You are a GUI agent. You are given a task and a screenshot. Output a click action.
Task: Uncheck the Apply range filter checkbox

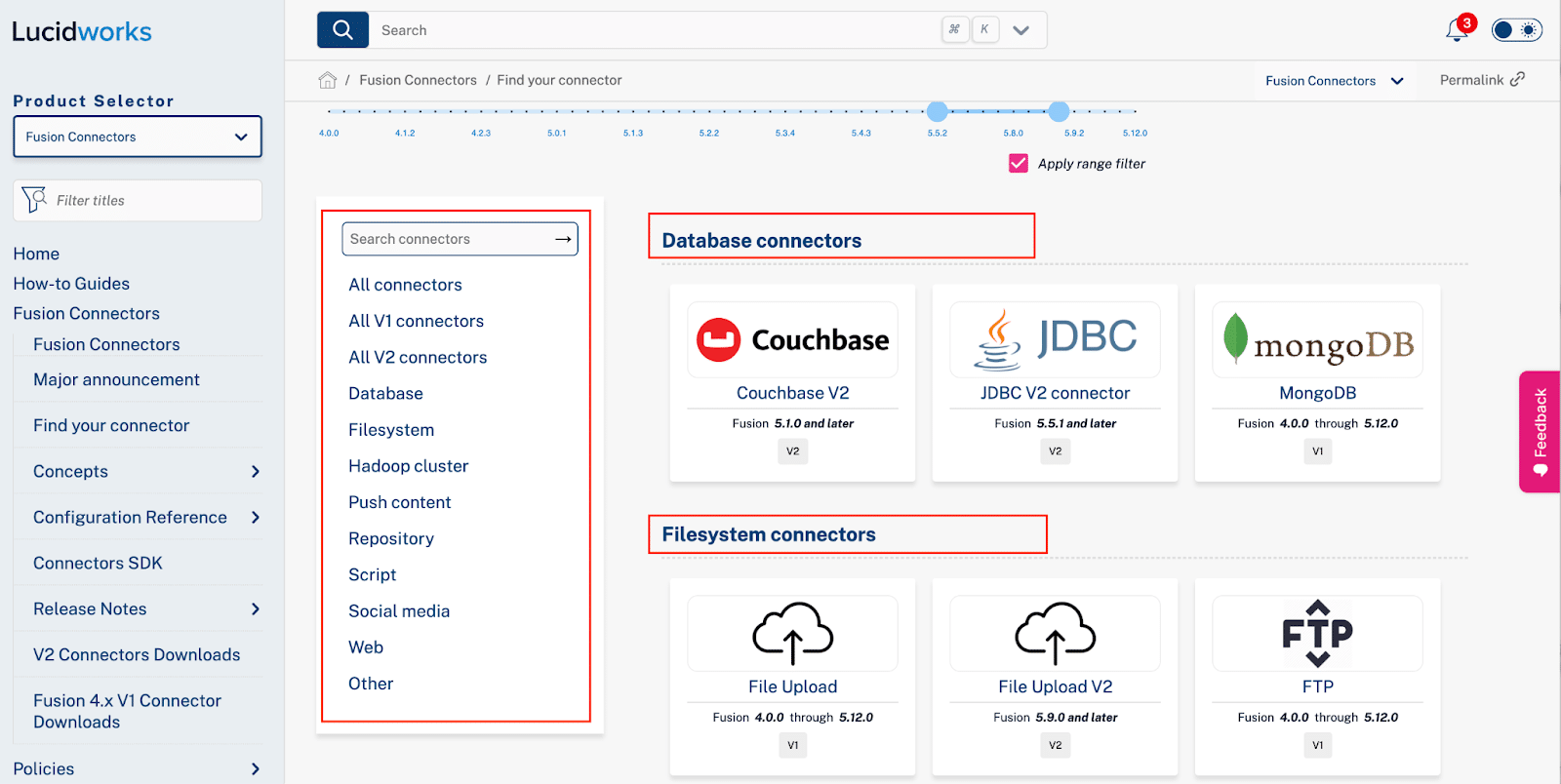point(1019,163)
